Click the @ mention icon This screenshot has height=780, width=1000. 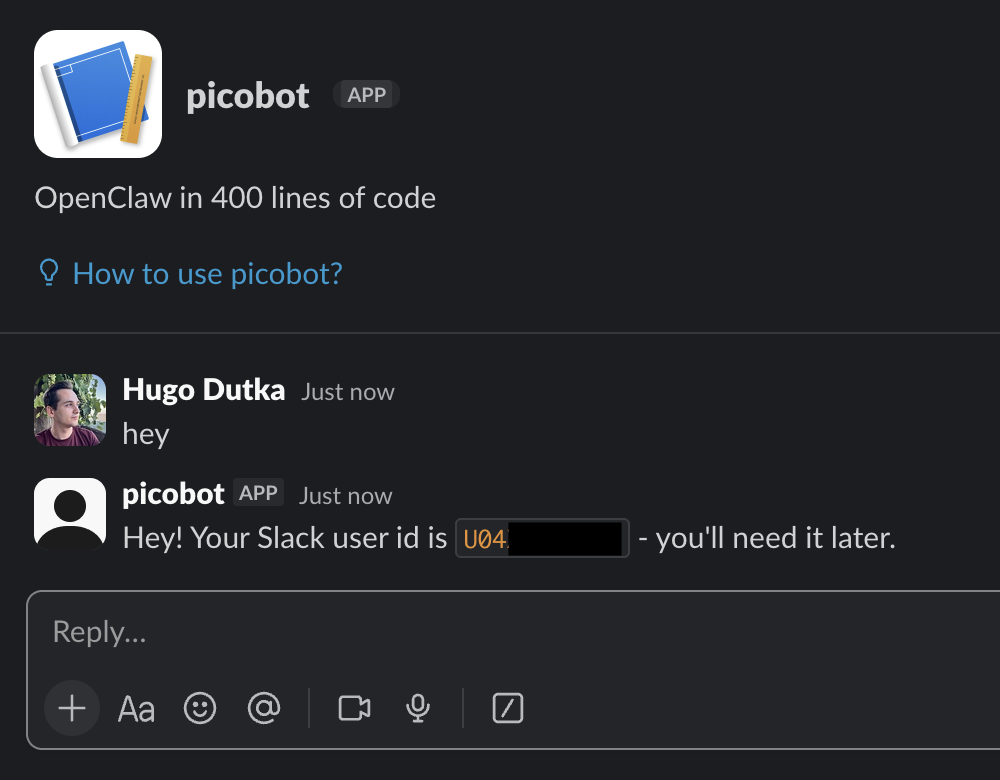pos(264,708)
